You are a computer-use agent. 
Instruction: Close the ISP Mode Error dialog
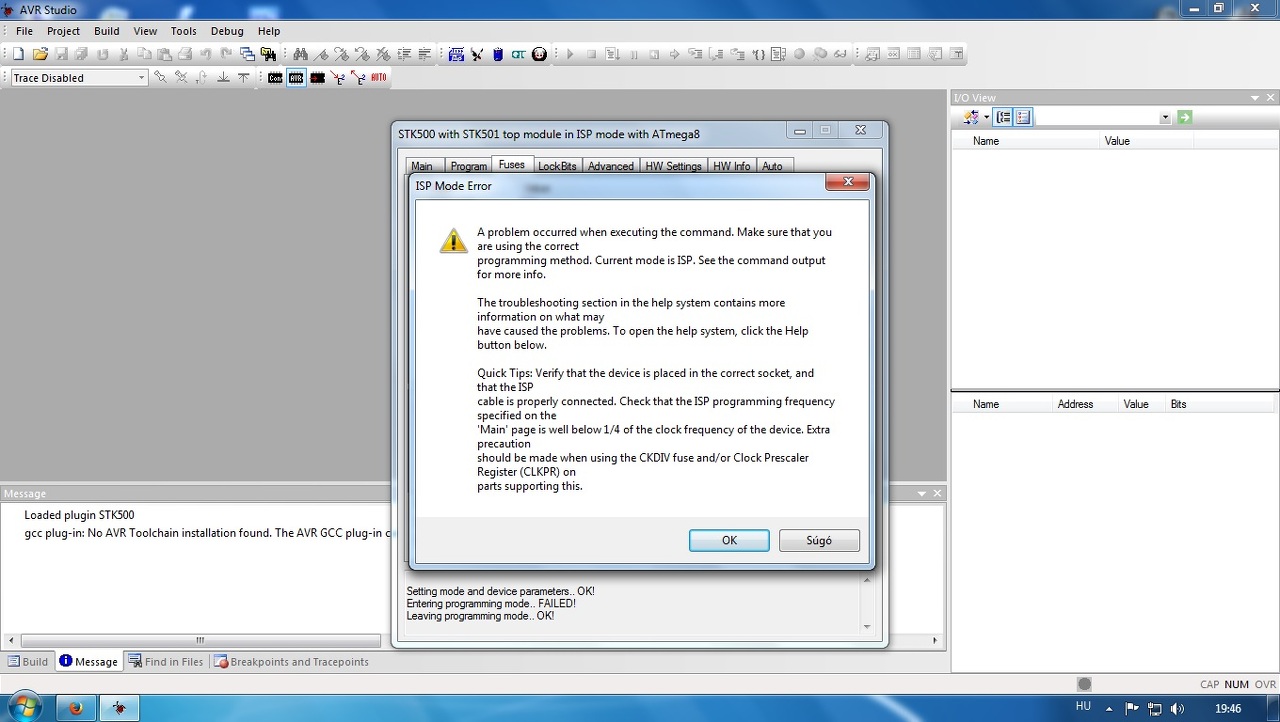848,182
